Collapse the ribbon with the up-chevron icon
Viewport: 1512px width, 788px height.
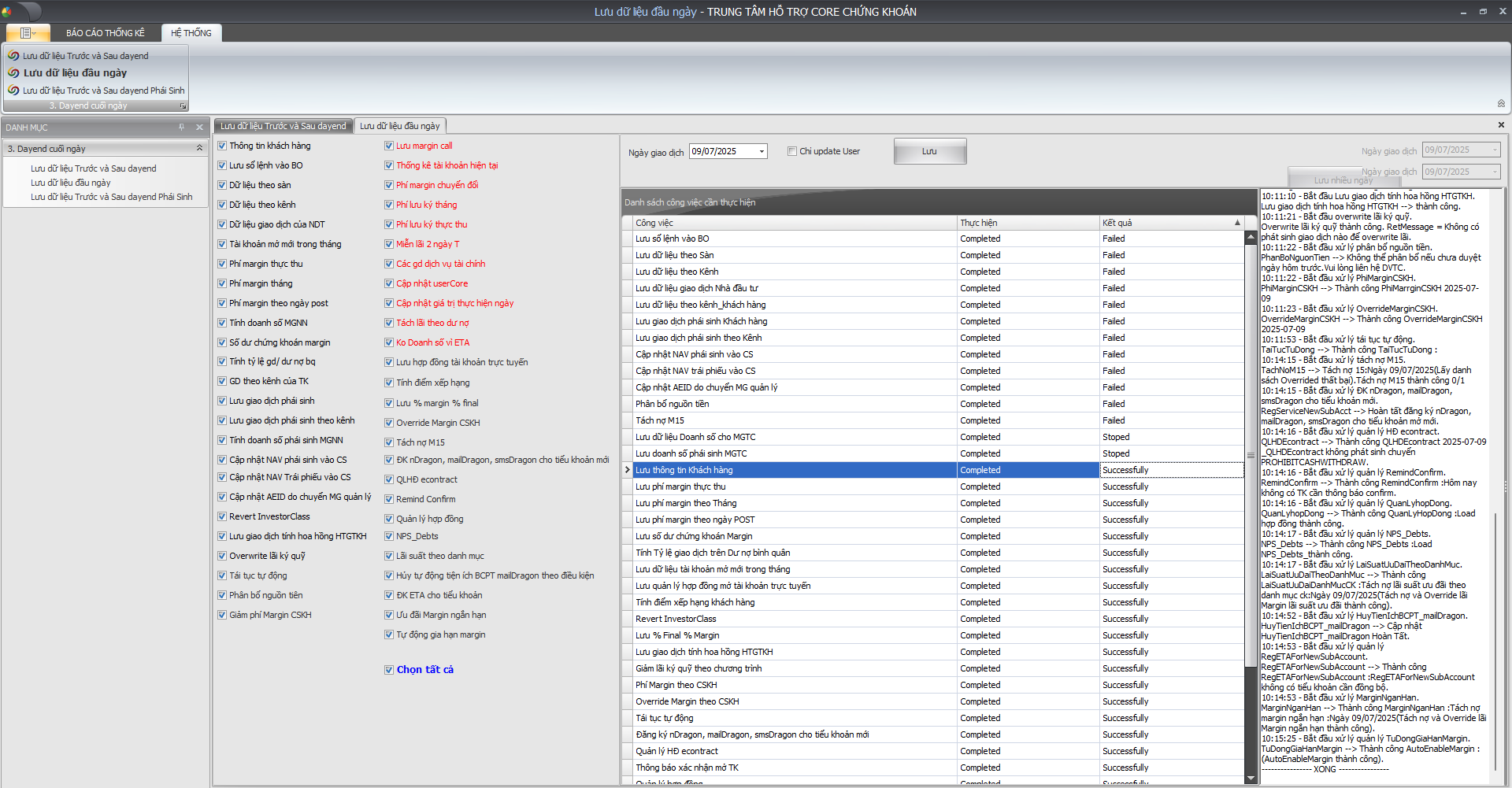(1501, 103)
